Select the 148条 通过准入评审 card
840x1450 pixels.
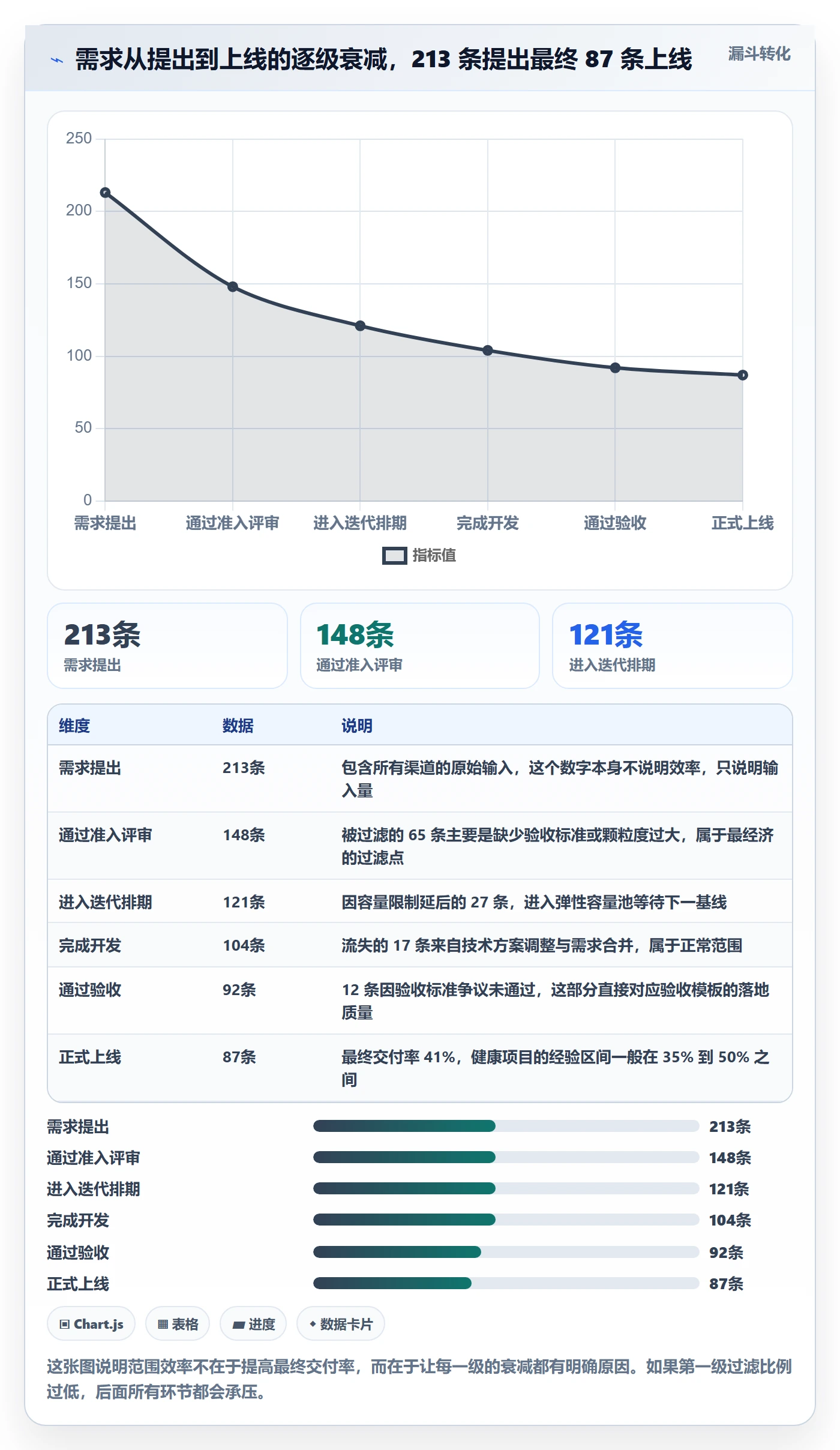(420, 646)
